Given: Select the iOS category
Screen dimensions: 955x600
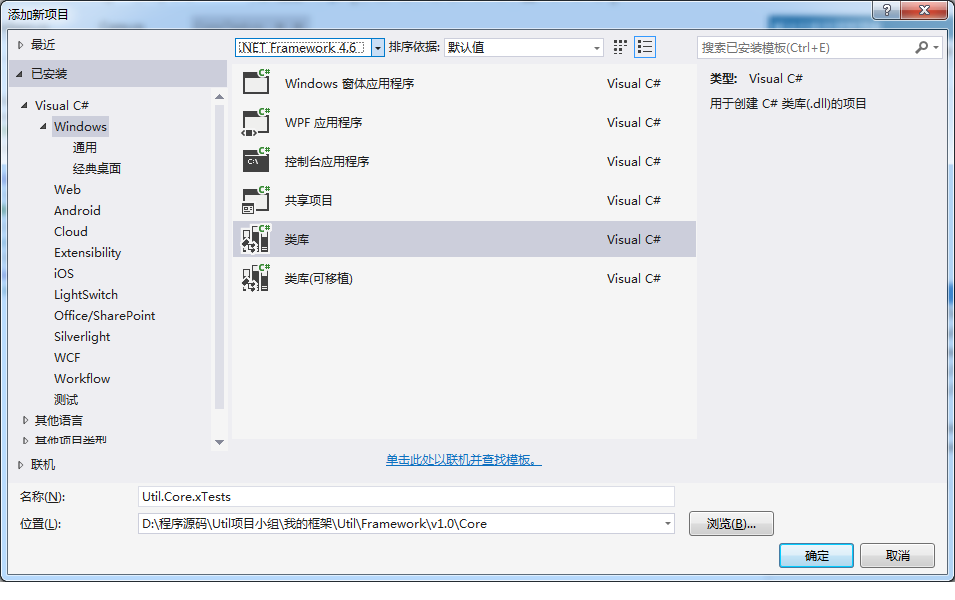Looking at the screenshot, I should [64, 274].
